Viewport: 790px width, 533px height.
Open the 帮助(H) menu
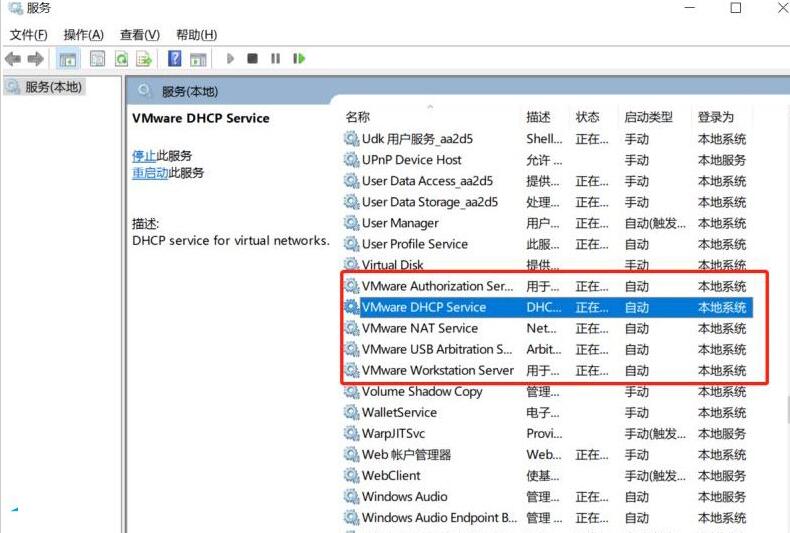(x=196, y=35)
